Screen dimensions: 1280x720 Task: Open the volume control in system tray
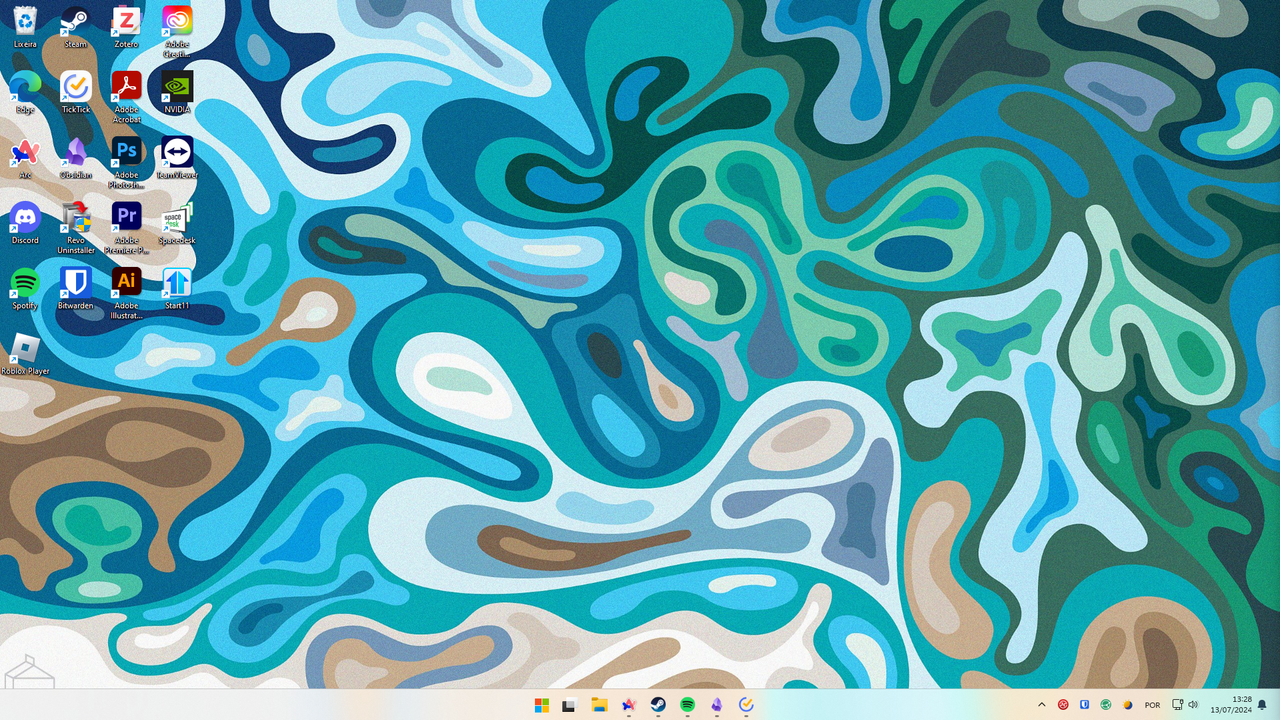click(1193, 705)
